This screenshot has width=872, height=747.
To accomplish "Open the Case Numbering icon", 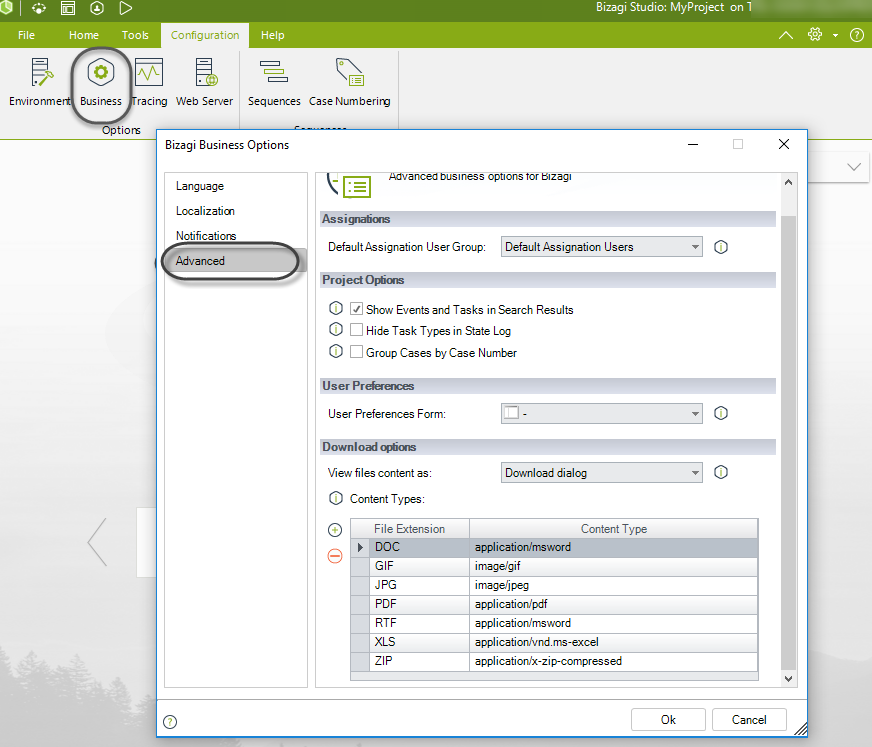I will (x=350, y=82).
